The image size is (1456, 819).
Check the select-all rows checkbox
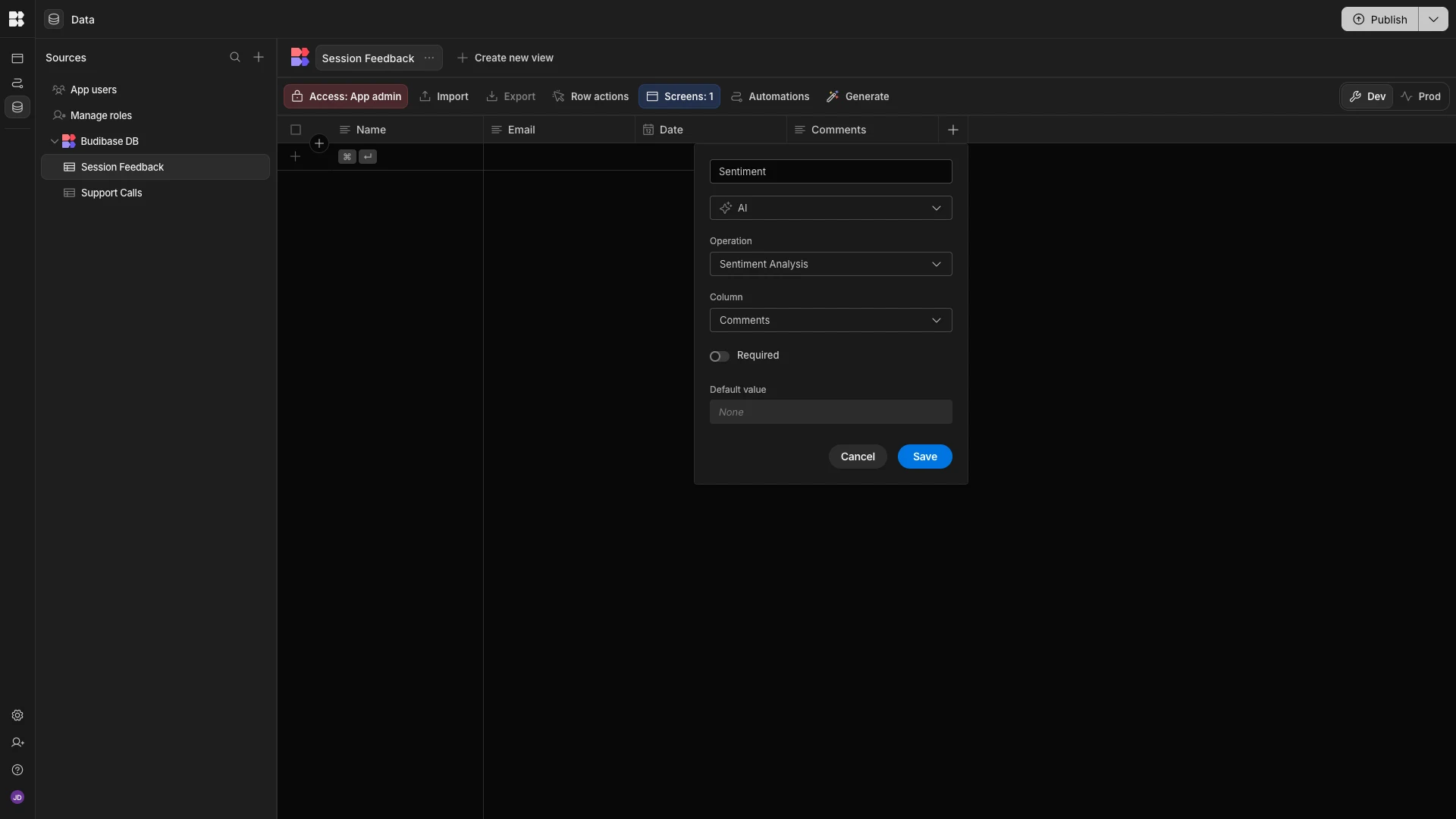pyautogui.click(x=296, y=130)
